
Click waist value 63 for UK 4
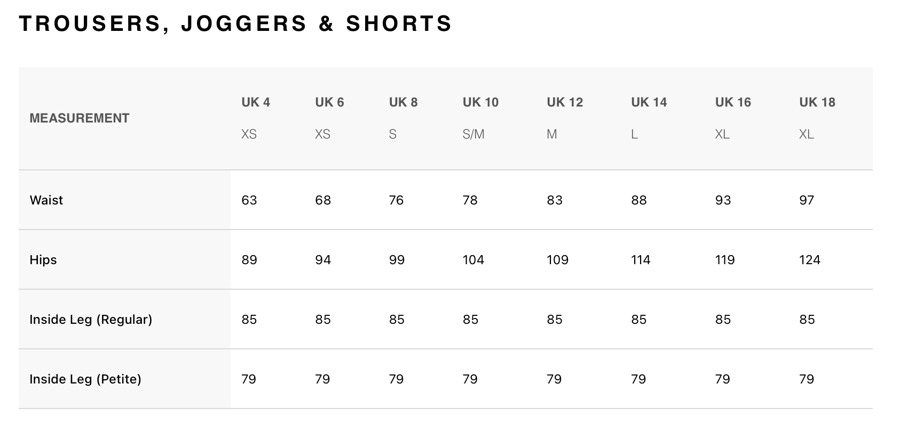pos(249,200)
